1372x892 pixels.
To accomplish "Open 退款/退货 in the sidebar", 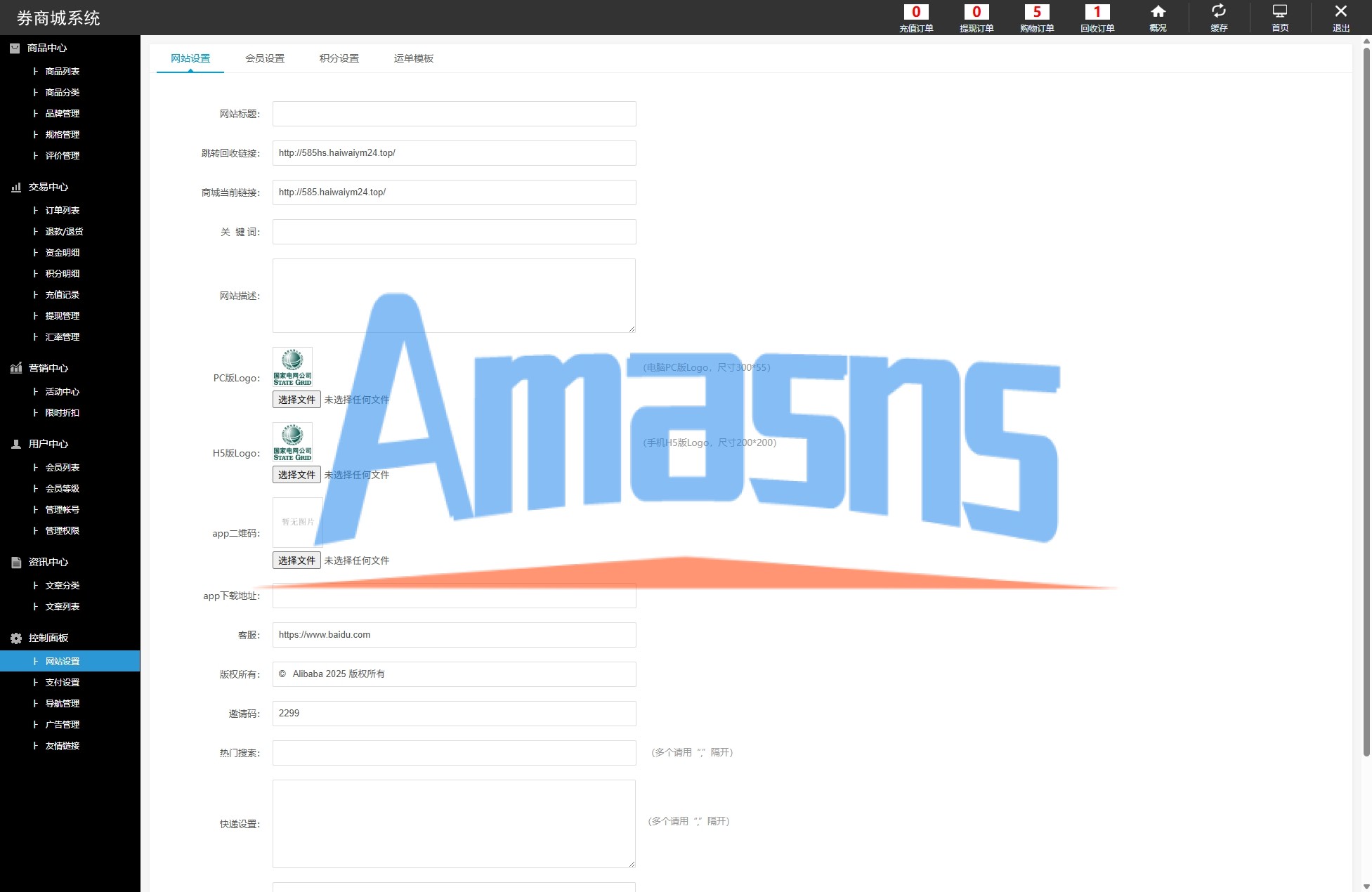I will click(64, 231).
